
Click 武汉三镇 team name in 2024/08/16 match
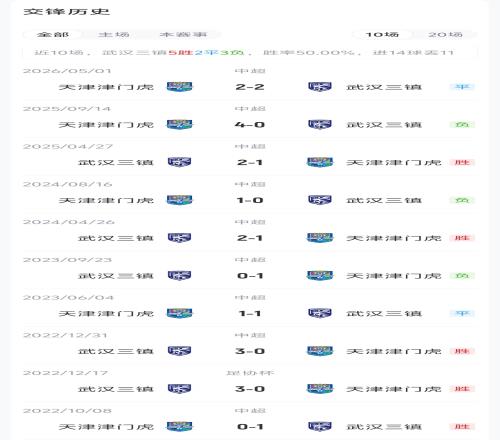(x=384, y=200)
